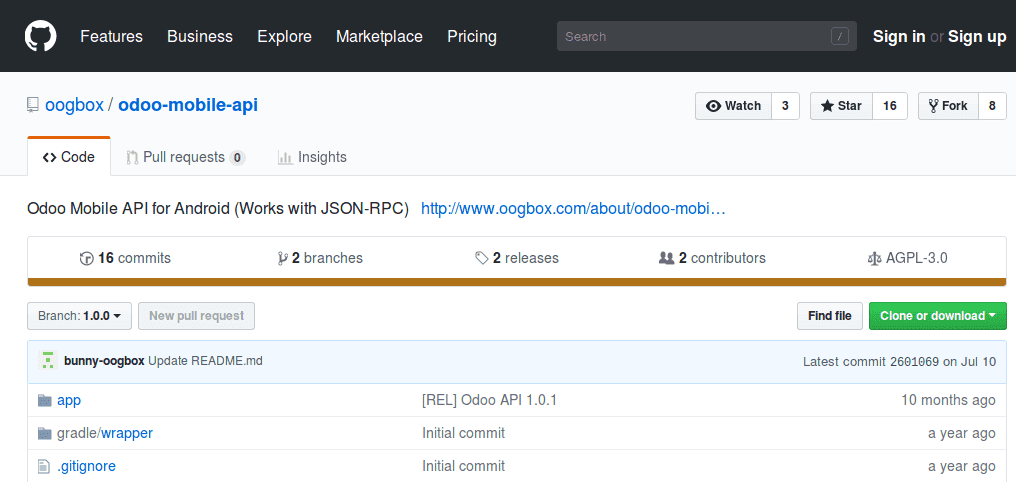View the 16 commits history

point(125,258)
